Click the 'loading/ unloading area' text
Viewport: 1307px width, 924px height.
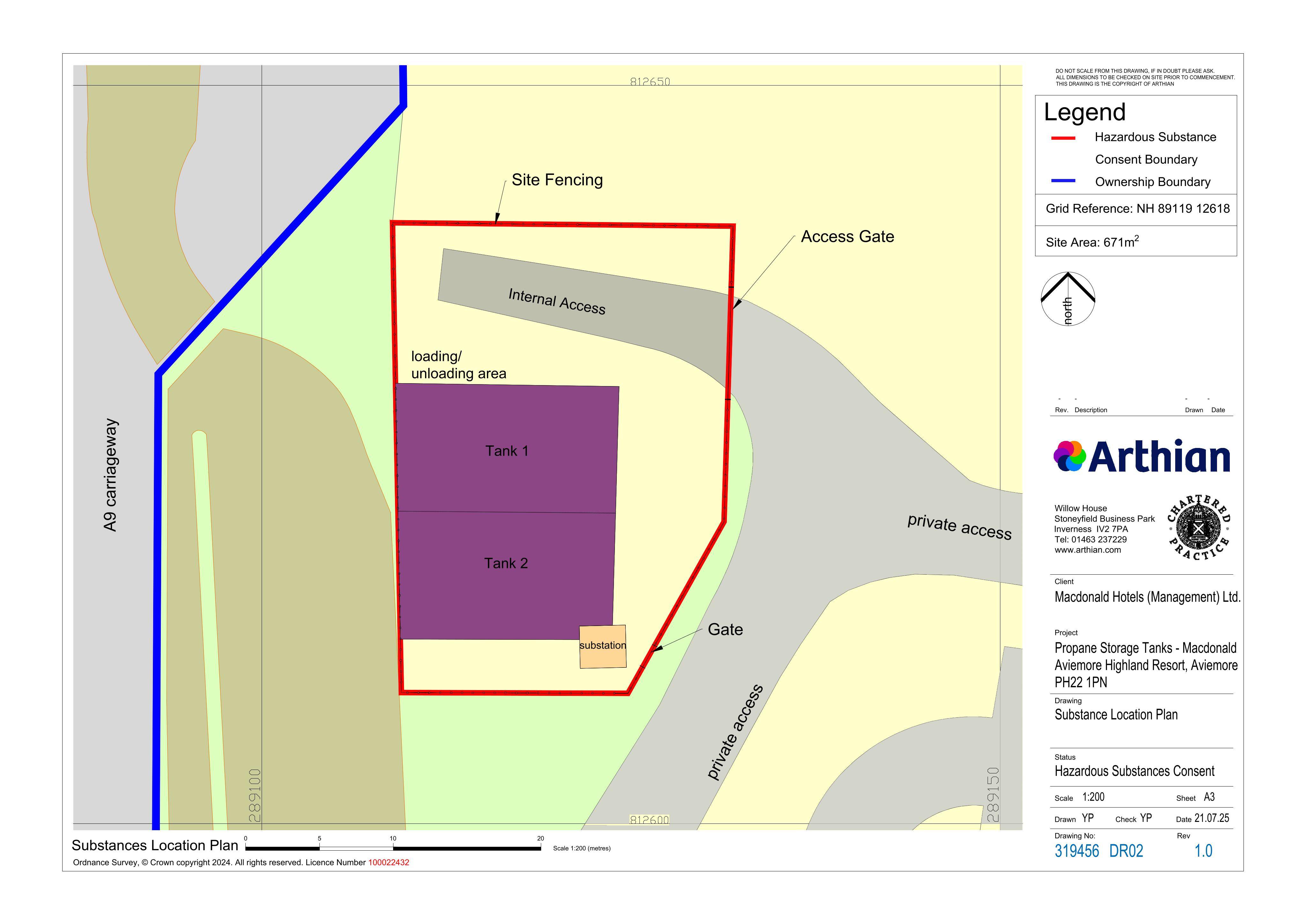[459, 365]
